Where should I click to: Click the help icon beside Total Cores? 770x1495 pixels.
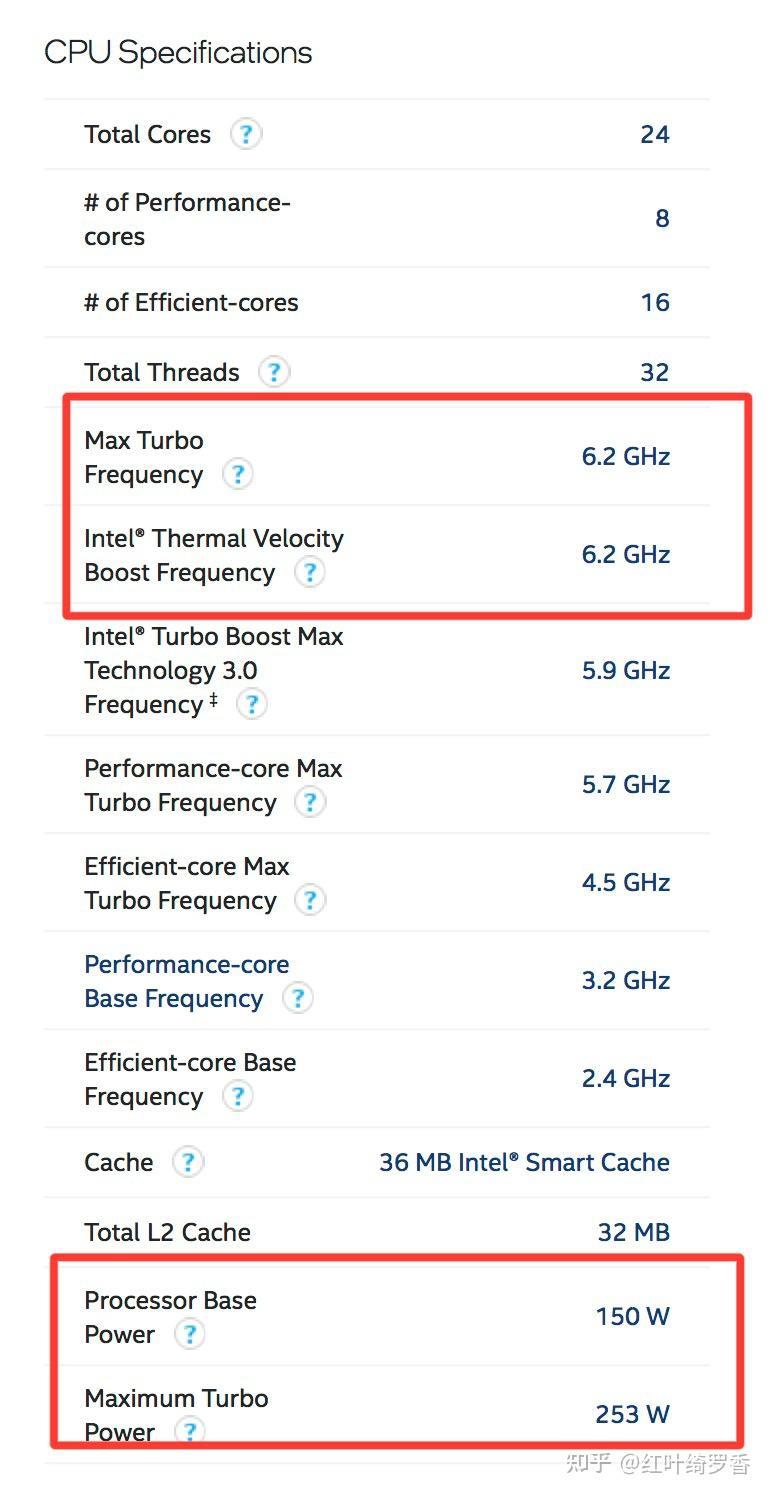click(246, 134)
